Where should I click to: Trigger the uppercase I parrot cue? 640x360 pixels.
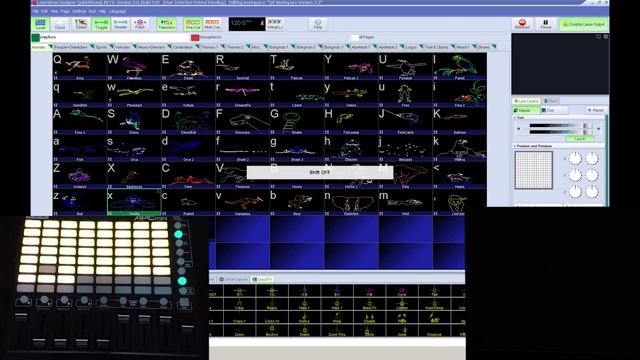460,66
